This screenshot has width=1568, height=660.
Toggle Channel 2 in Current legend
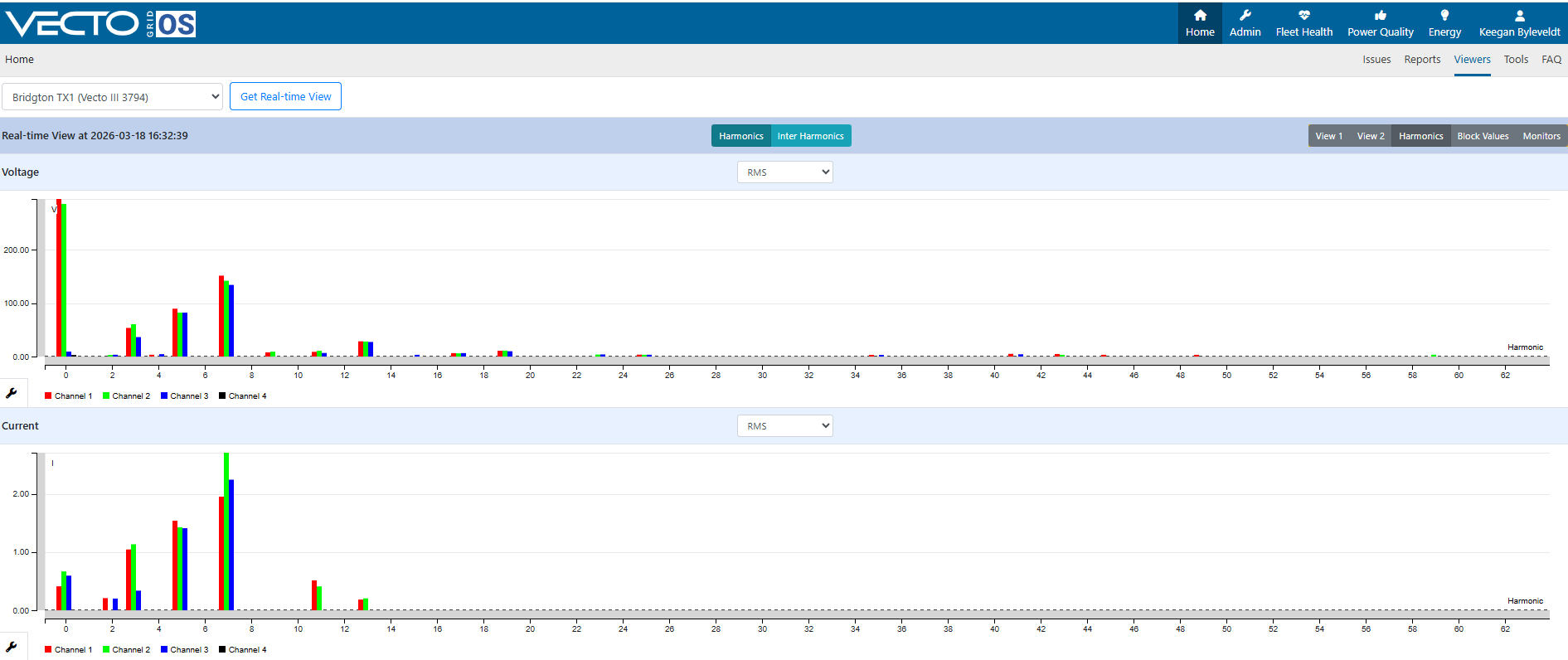(x=127, y=650)
